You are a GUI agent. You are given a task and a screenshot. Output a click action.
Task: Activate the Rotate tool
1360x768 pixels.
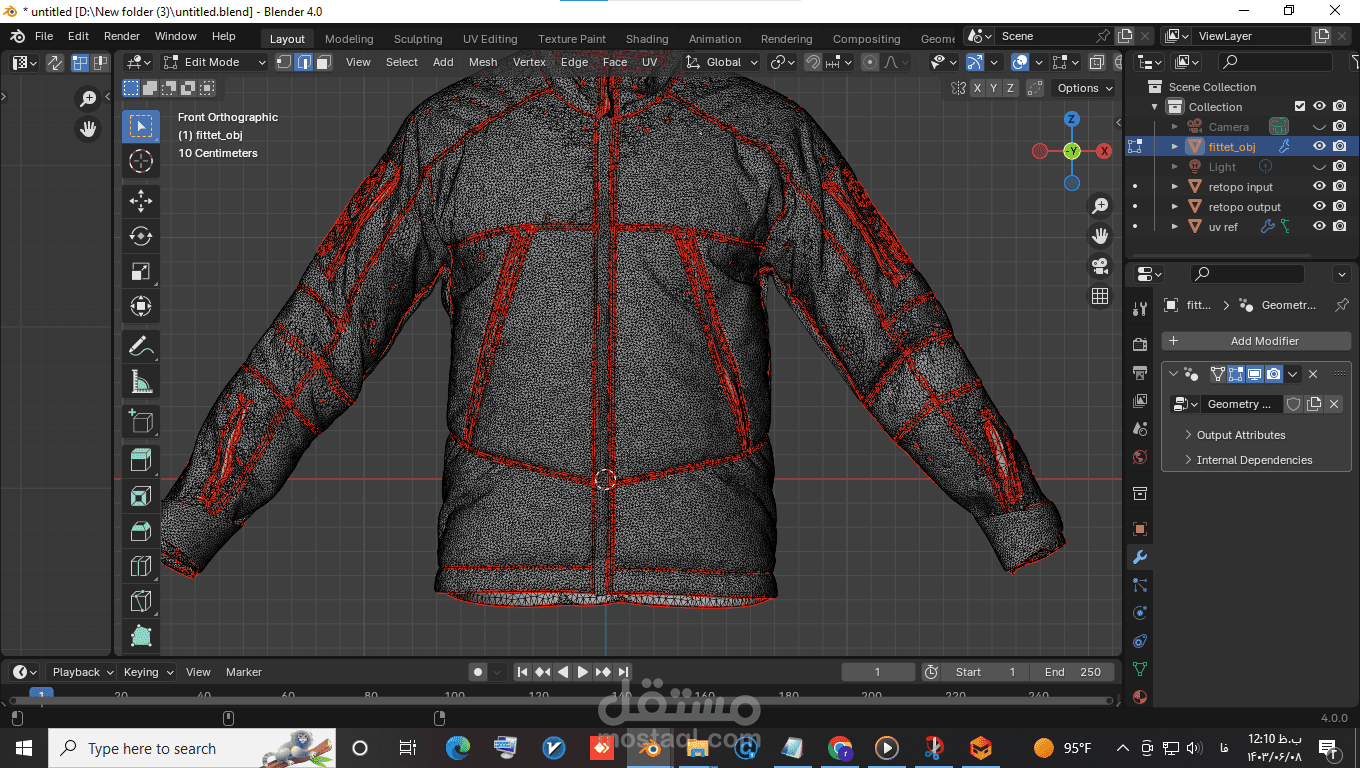[x=141, y=236]
